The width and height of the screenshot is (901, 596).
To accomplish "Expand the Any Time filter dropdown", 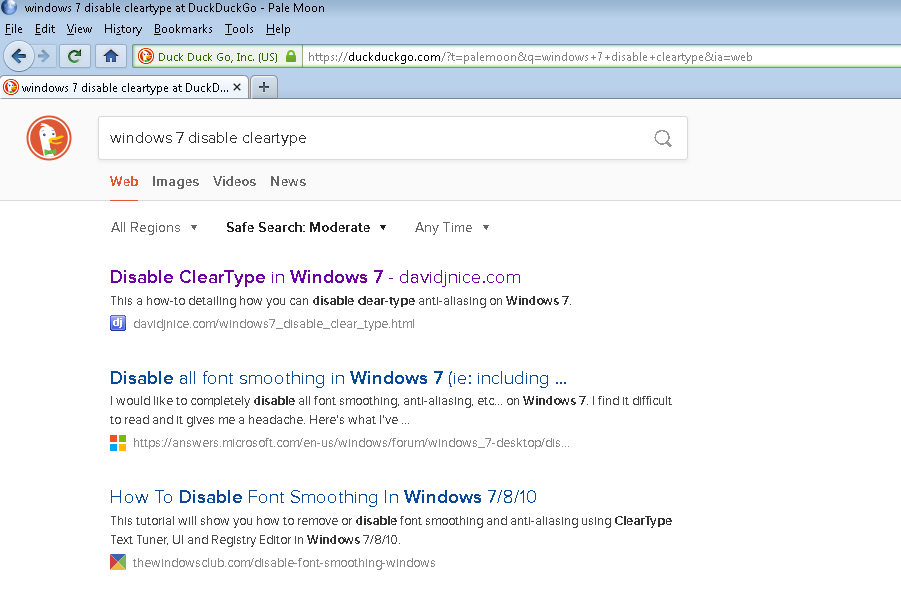I will point(452,227).
